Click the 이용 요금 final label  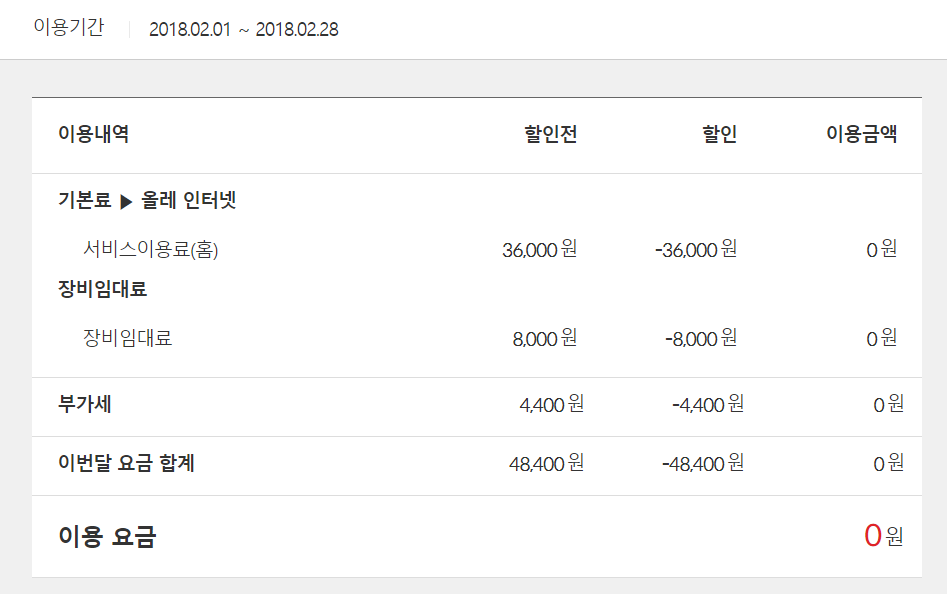tap(107, 537)
